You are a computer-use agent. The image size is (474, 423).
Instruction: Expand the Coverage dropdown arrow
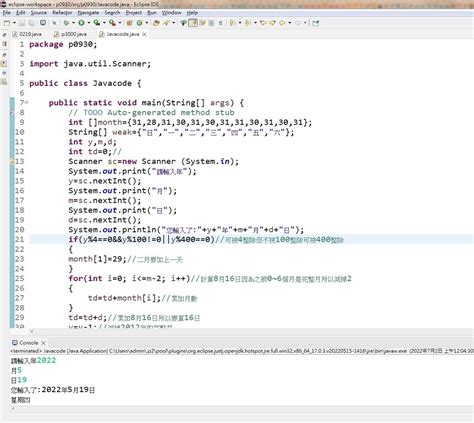[104, 23]
